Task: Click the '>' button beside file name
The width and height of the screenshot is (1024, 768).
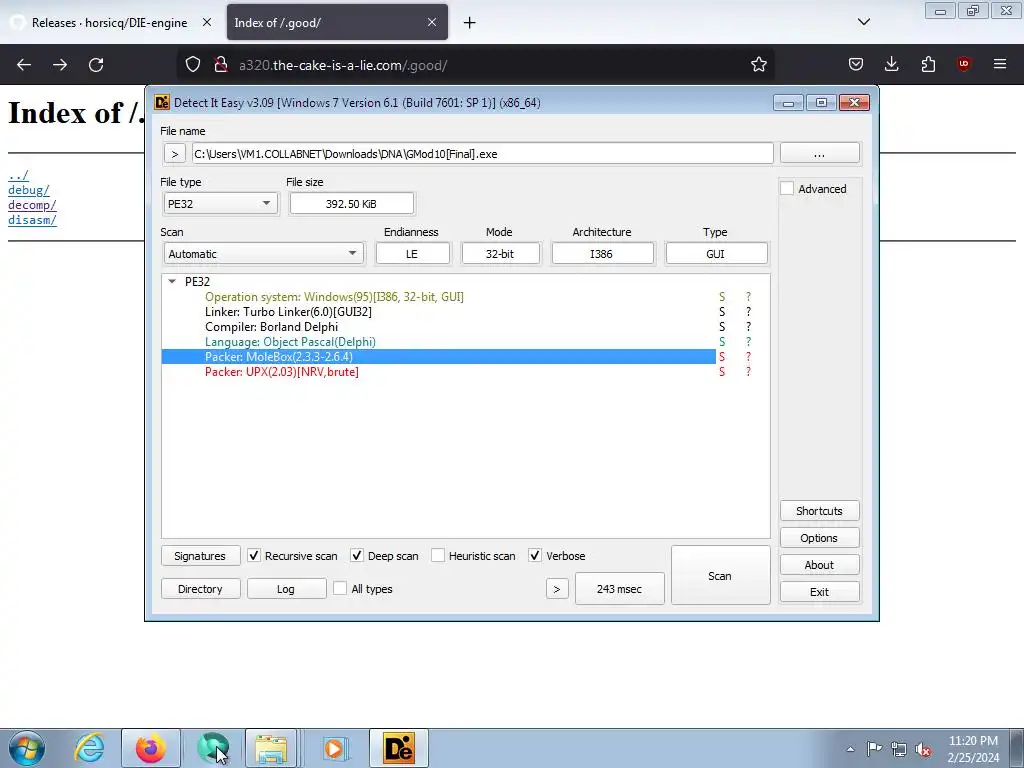Action: click(174, 154)
